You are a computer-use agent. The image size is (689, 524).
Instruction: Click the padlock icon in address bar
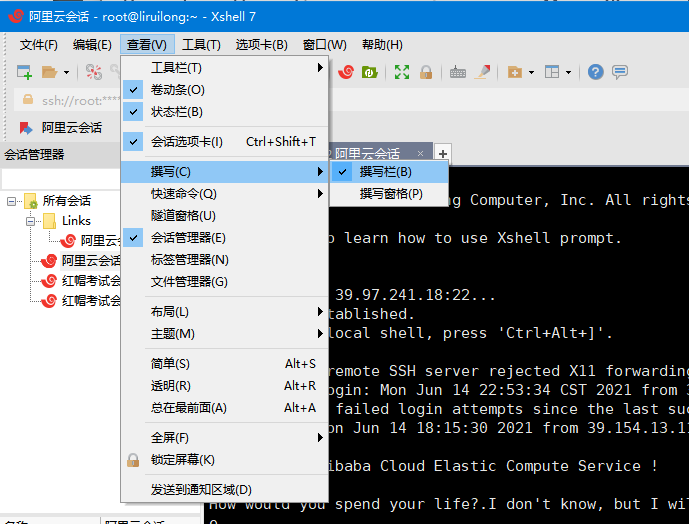28,99
